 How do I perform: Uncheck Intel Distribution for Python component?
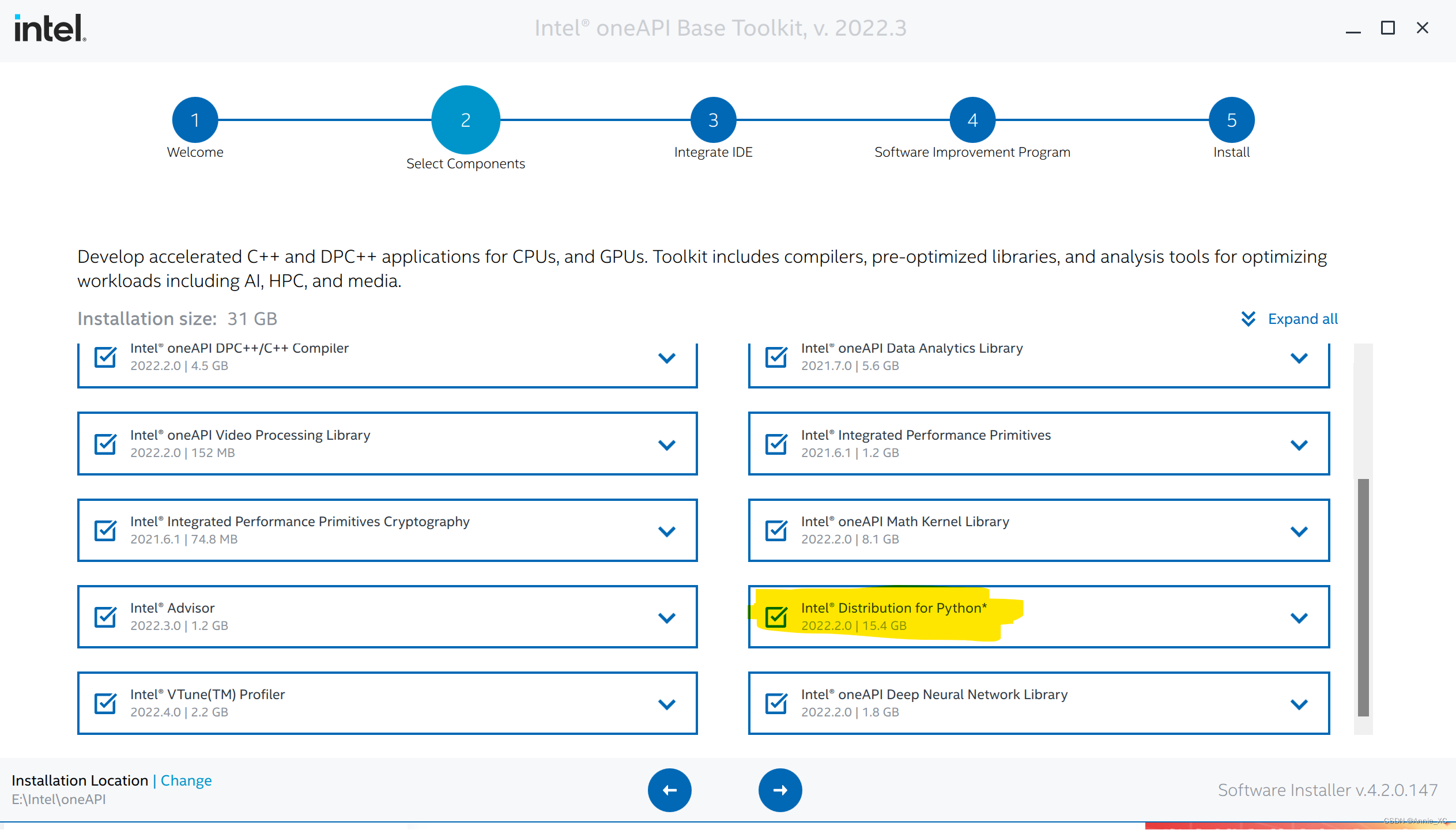pyautogui.click(x=776, y=617)
